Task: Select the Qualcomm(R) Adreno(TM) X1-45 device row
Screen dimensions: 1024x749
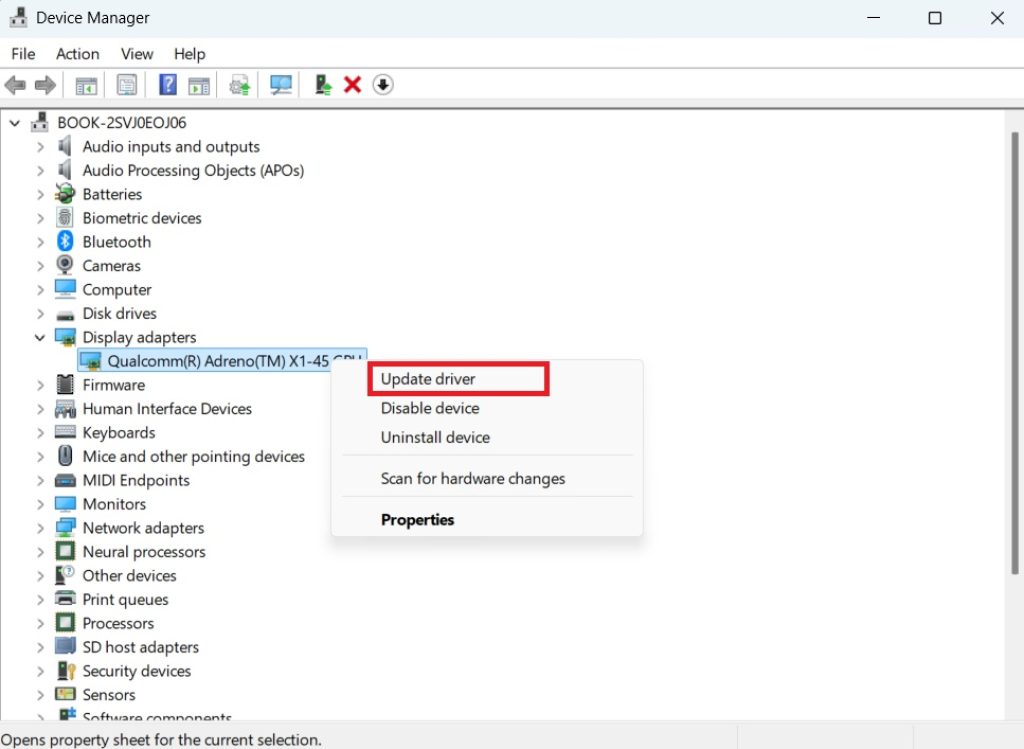Action: (222, 360)
